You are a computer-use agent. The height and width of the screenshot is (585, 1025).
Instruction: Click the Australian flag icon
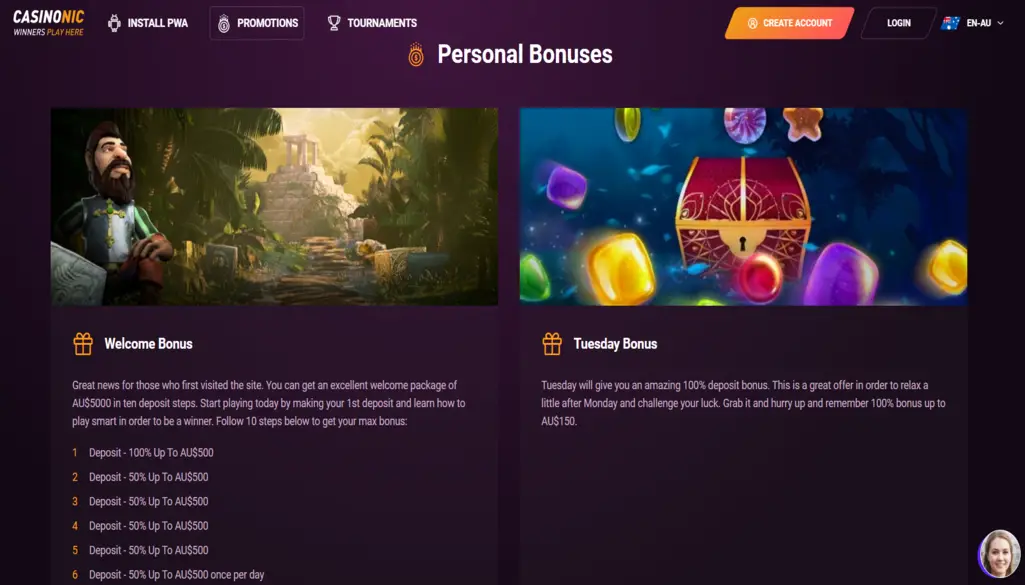tap(950, 23)
